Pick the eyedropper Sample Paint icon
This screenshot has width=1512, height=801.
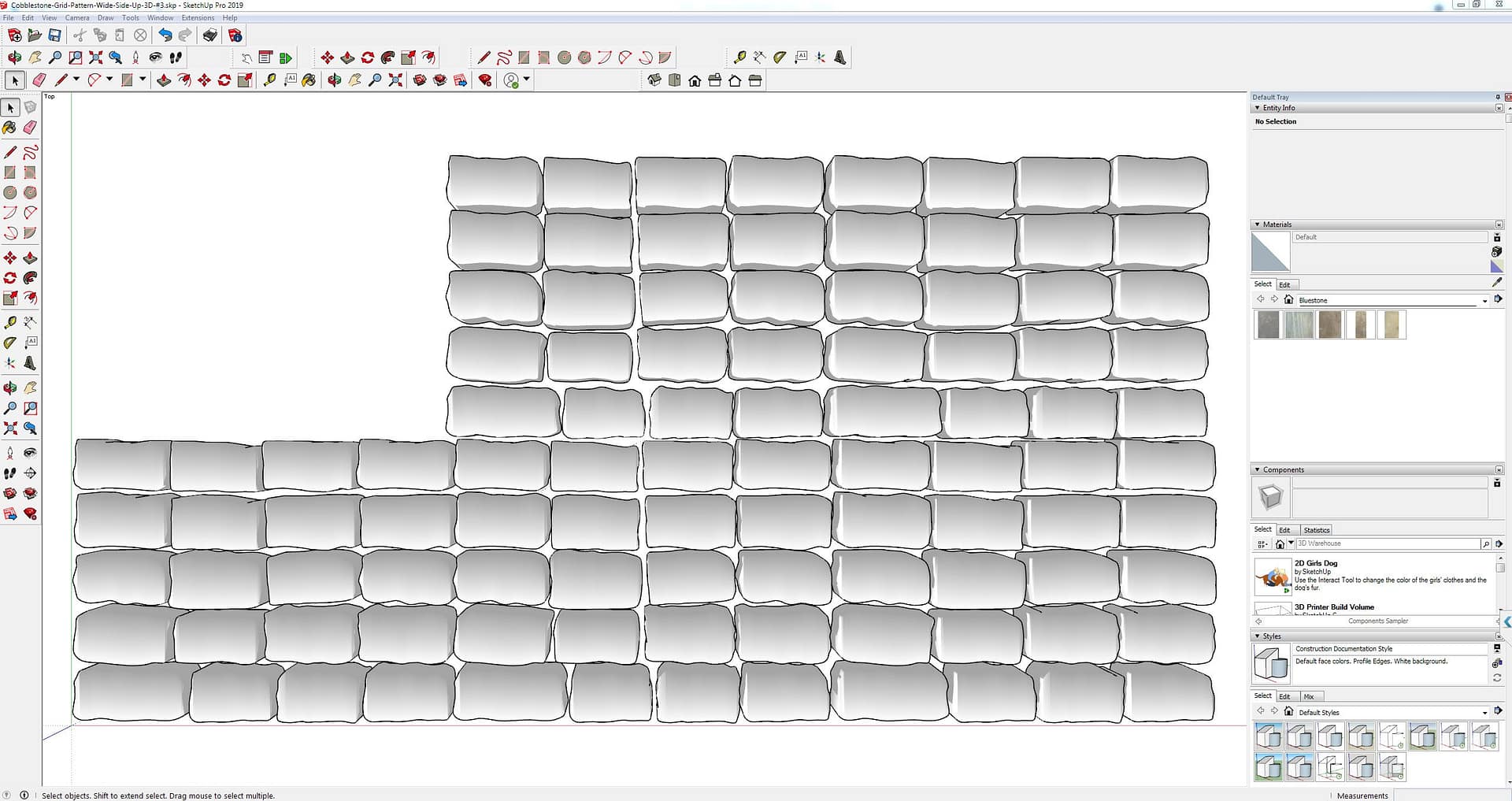click(1496, 282)
